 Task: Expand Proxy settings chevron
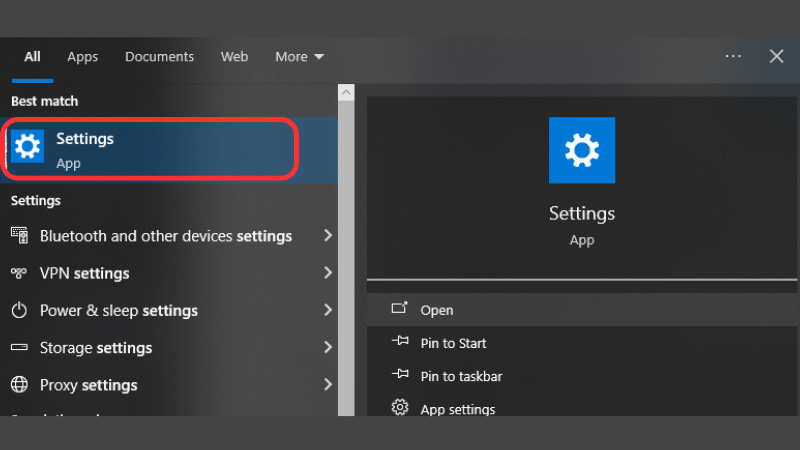click(328, 384)
